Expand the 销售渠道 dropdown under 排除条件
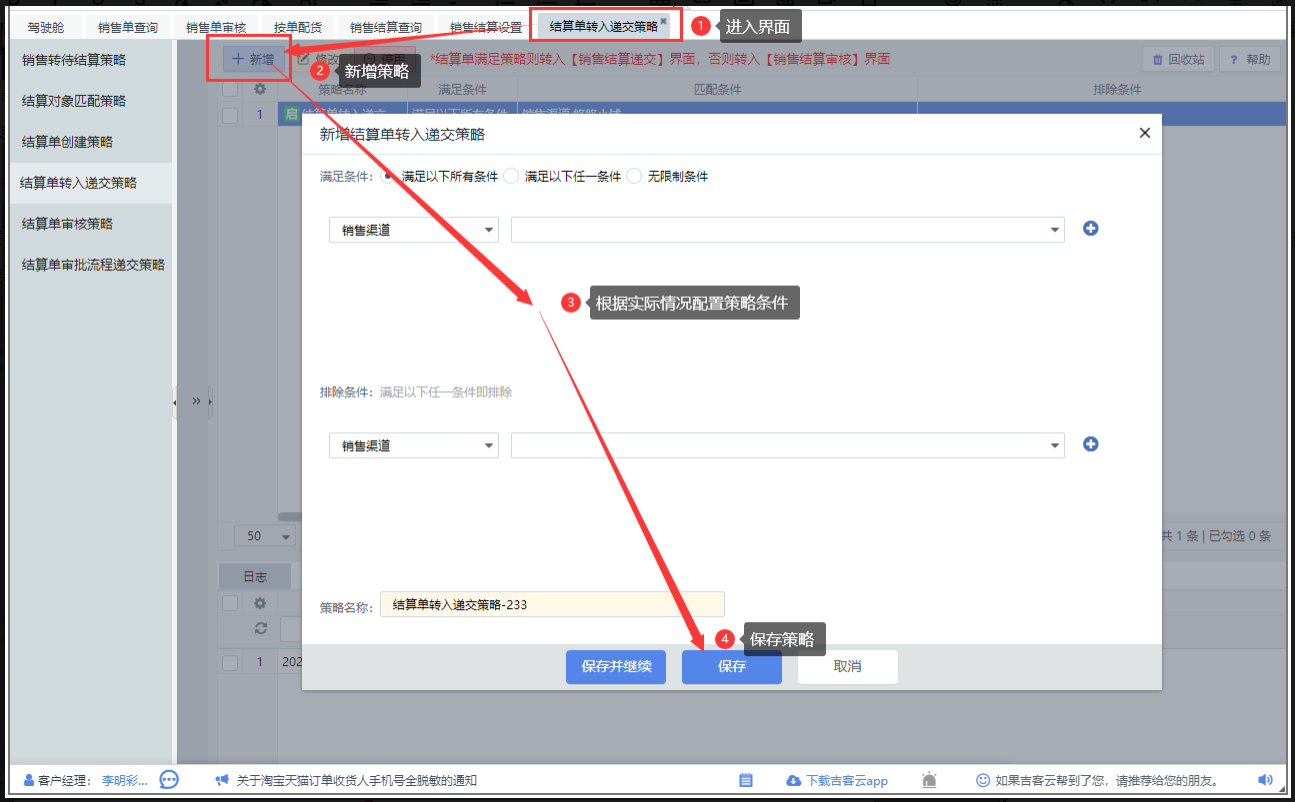The image size is (1295, 802). pos(414,446)
